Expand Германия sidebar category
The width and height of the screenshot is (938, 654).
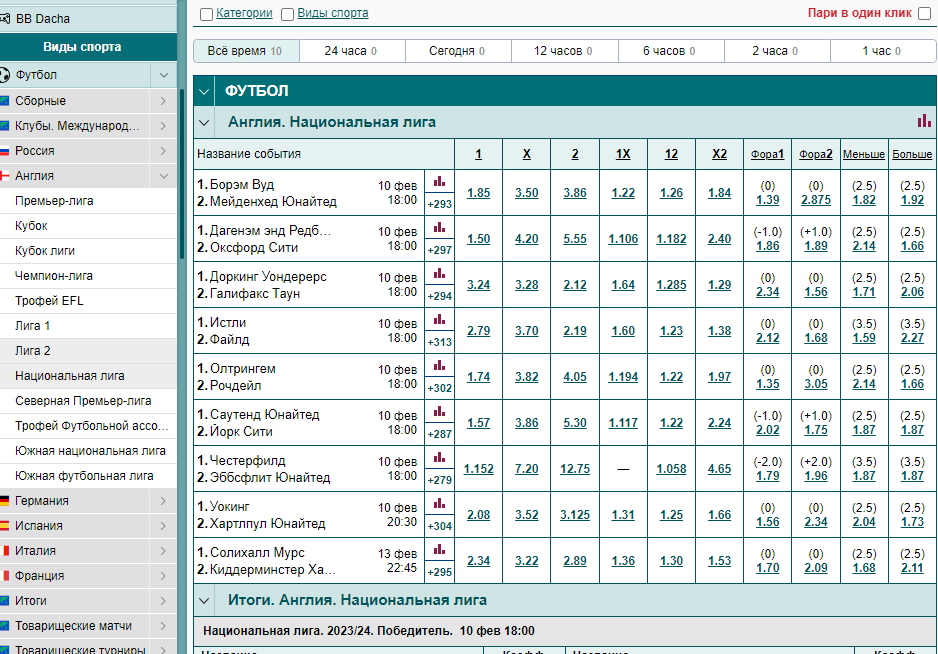click(163, 501)
